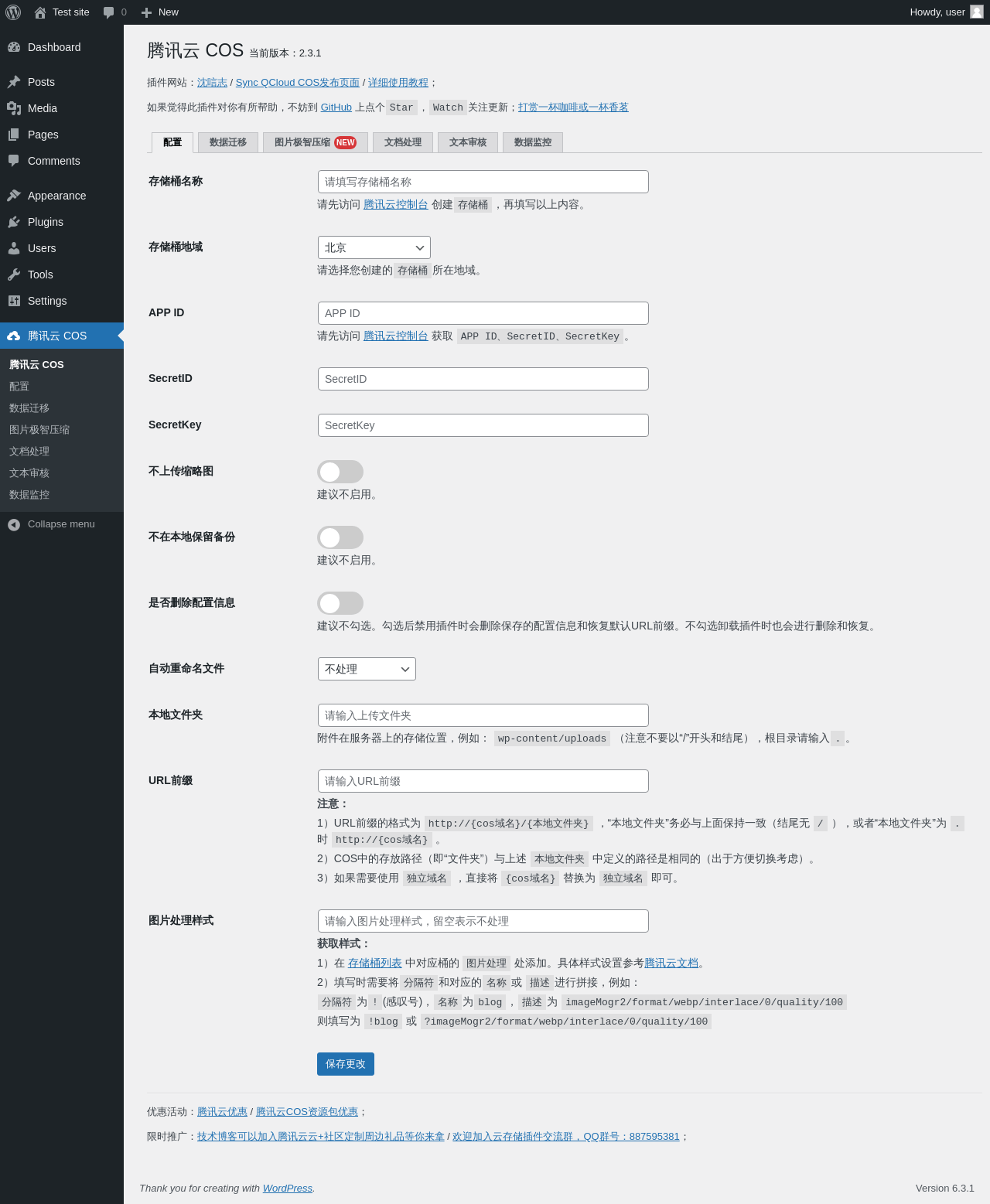The height and width of the screenshot is (1204, 990).
Task: Click the Media icon in sidebar
Action: click(14, 108)
